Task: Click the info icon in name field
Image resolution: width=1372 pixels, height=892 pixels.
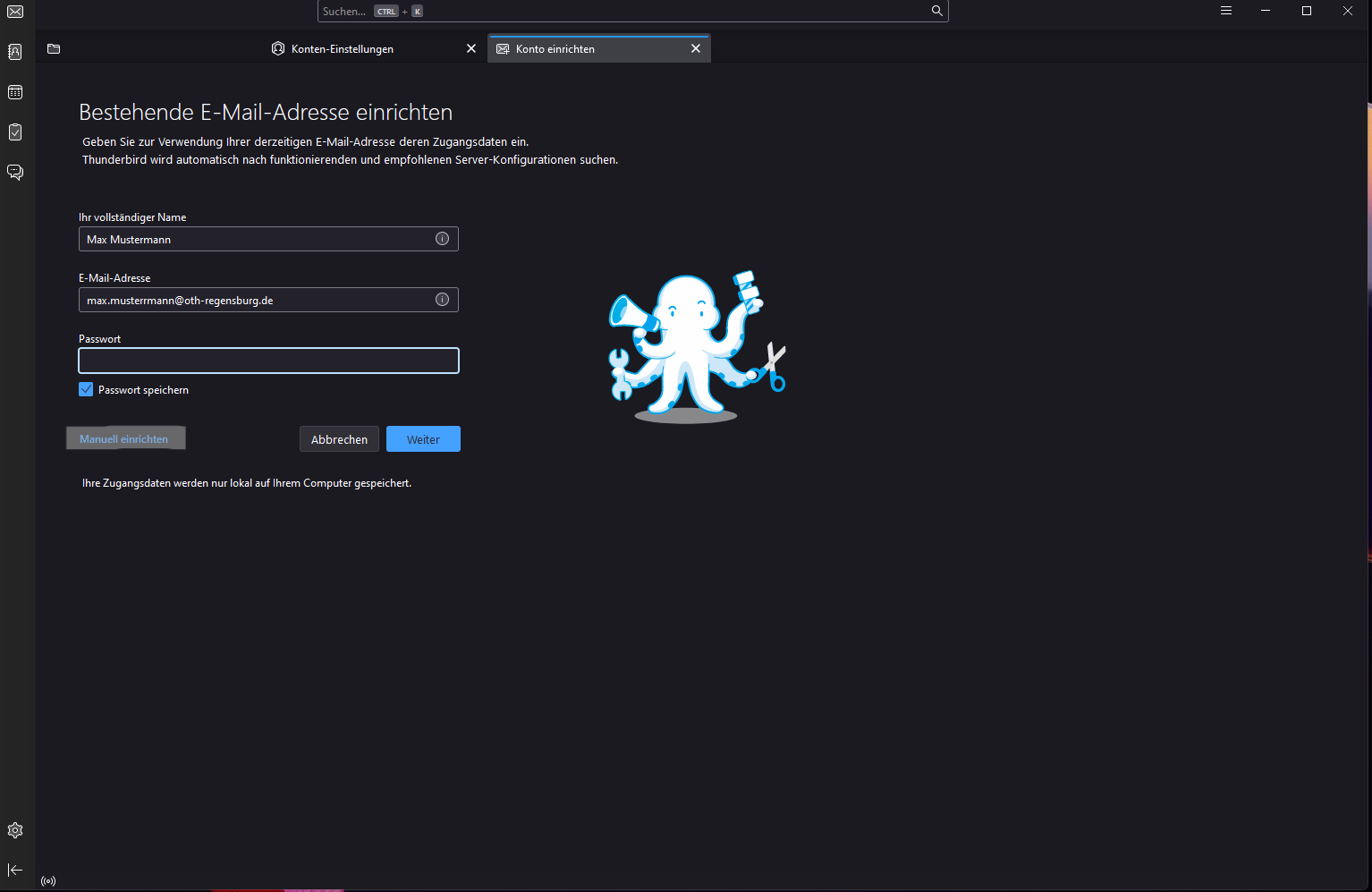Action: (x=442, y=239)
